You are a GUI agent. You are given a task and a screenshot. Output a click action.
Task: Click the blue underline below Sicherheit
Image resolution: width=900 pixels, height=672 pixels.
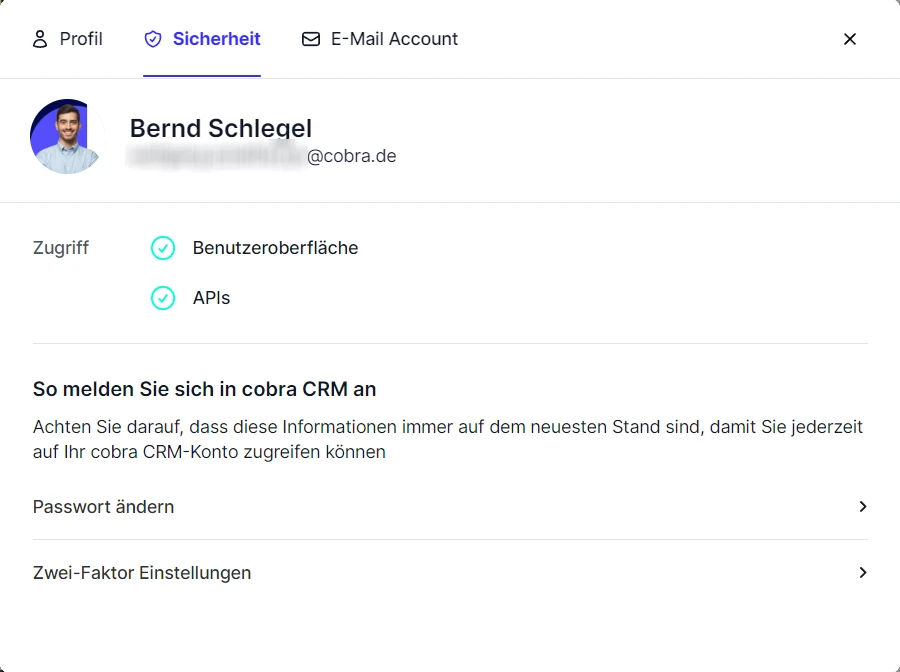(x=202, y=73)
